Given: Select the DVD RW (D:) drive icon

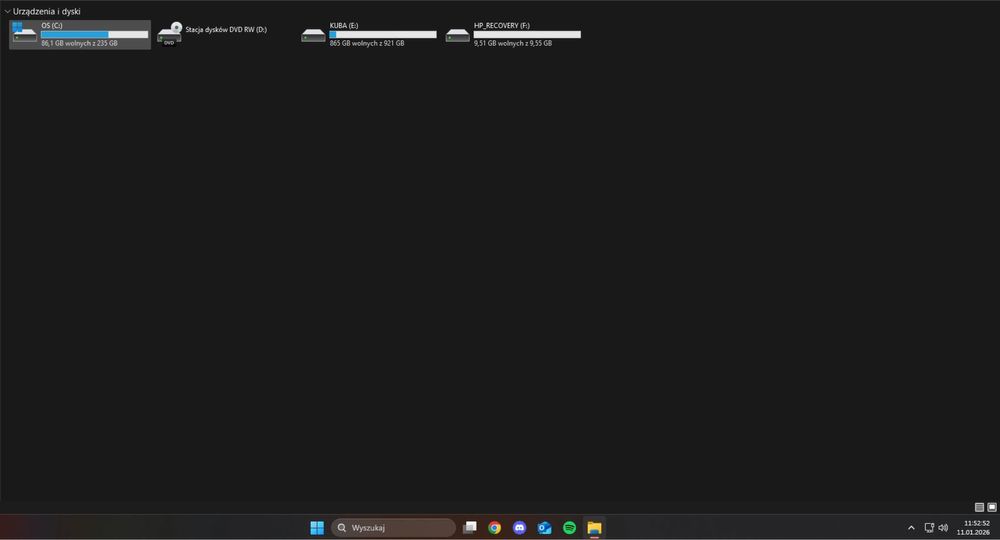Looking at the screenshot, I should click(170, 34).
